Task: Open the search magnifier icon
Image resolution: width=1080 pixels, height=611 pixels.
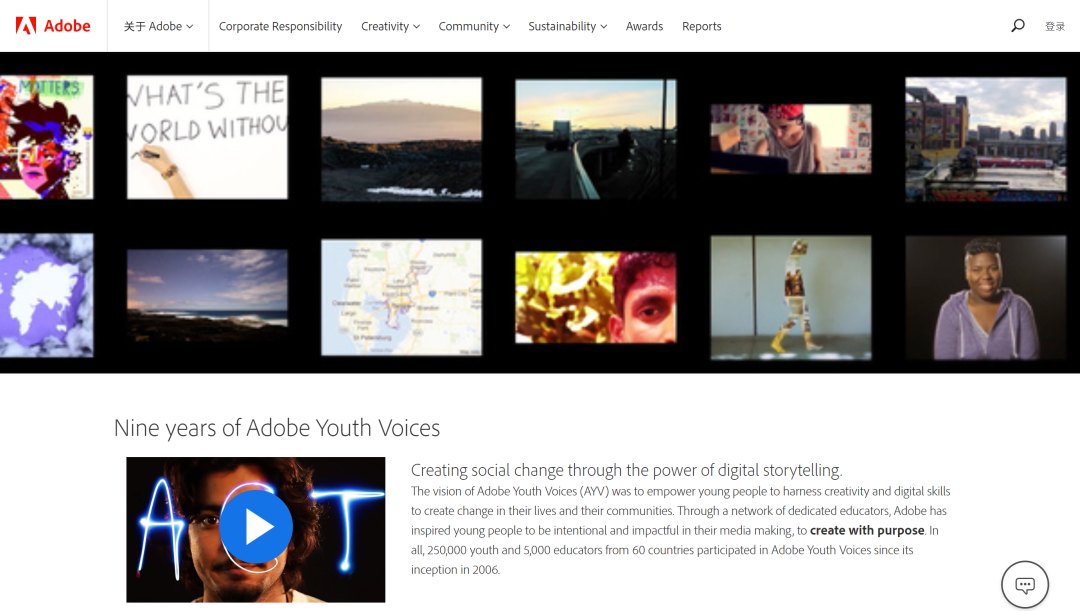Action: [x=1017, y=26]
